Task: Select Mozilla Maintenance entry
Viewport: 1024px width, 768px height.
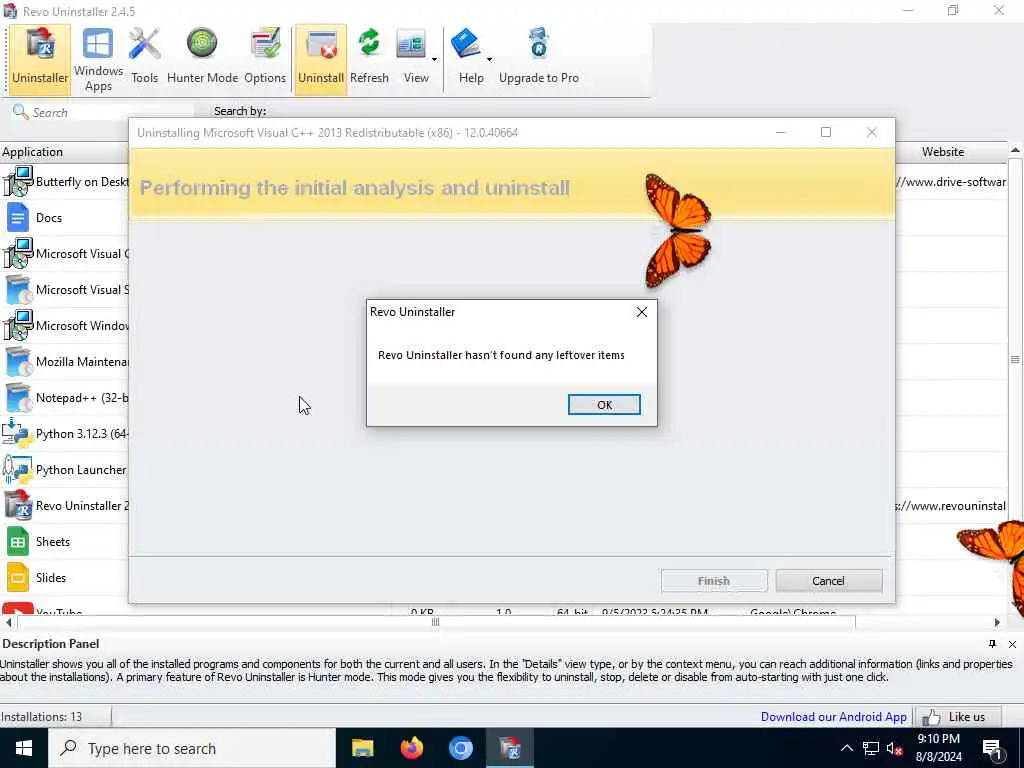Action: [x=65, y=361]
